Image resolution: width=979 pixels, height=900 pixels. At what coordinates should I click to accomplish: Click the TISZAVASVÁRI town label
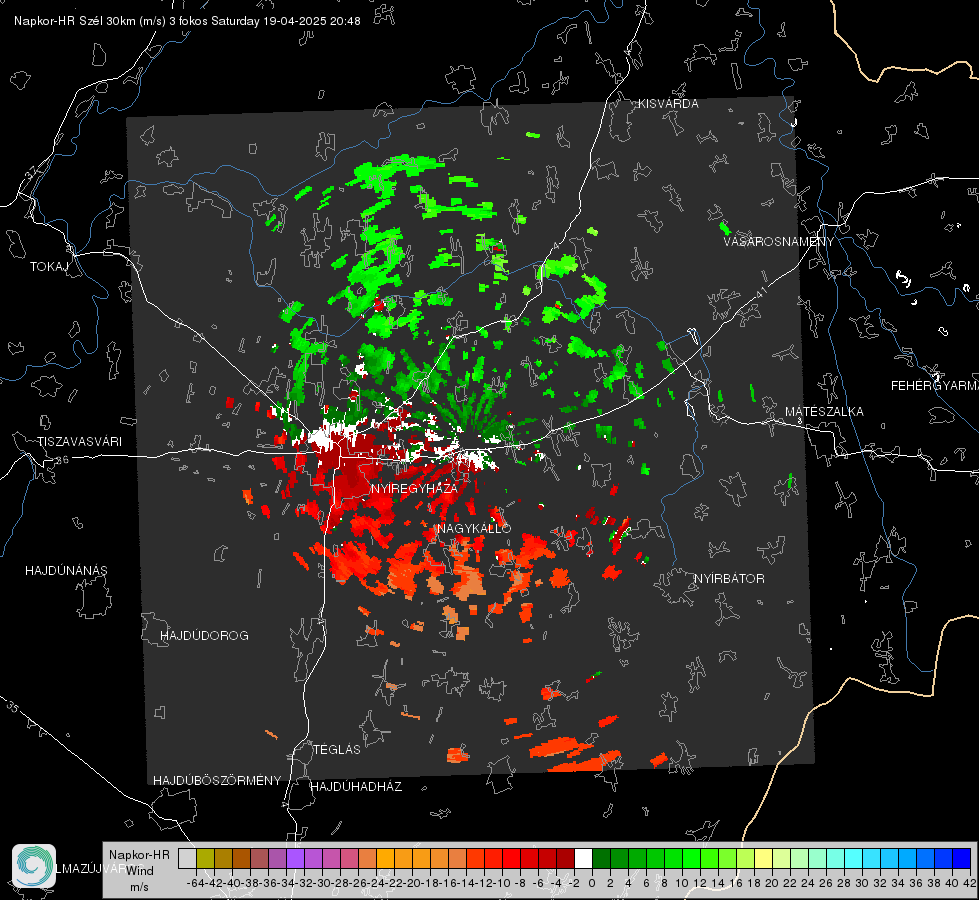(79, 442)
